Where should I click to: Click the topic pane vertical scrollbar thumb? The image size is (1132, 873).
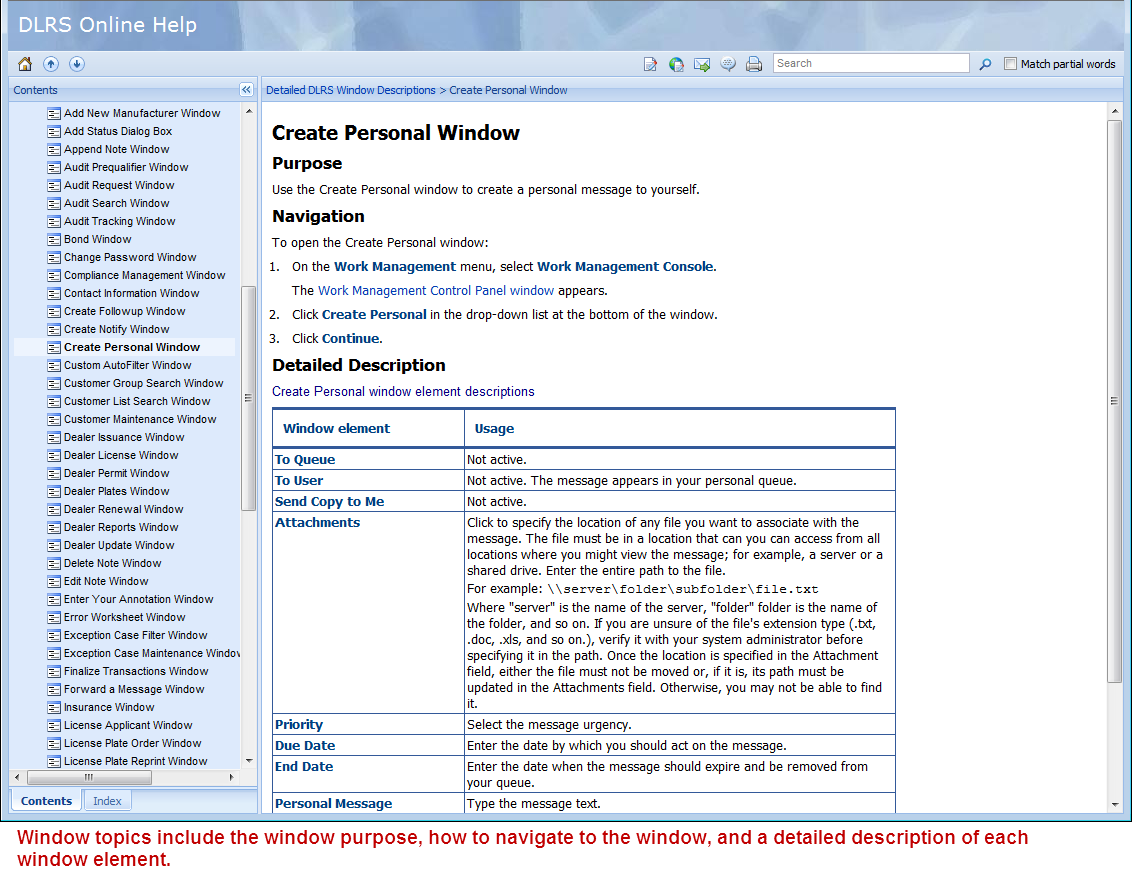[1114, 401]
